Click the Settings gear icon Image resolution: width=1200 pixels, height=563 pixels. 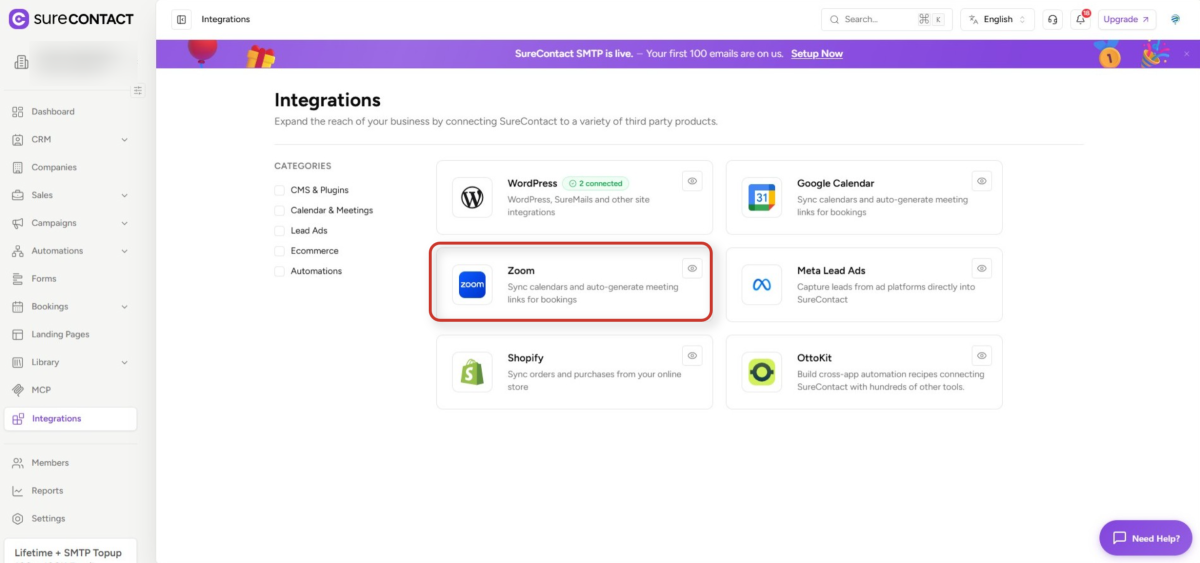(x=18, y=519)
